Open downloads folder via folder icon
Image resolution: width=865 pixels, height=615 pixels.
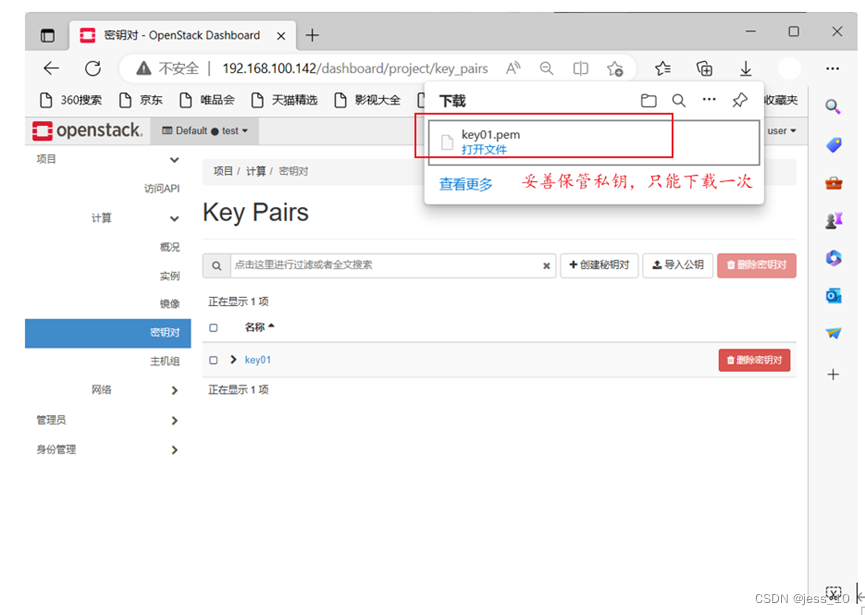pos(648,100)
